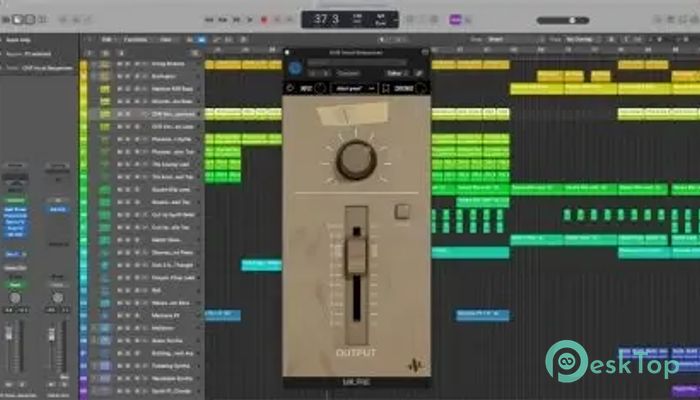This screenshot has height=400, width=700.
Task: Click the large rotary knob on plugin
Action: pos(353,158)
